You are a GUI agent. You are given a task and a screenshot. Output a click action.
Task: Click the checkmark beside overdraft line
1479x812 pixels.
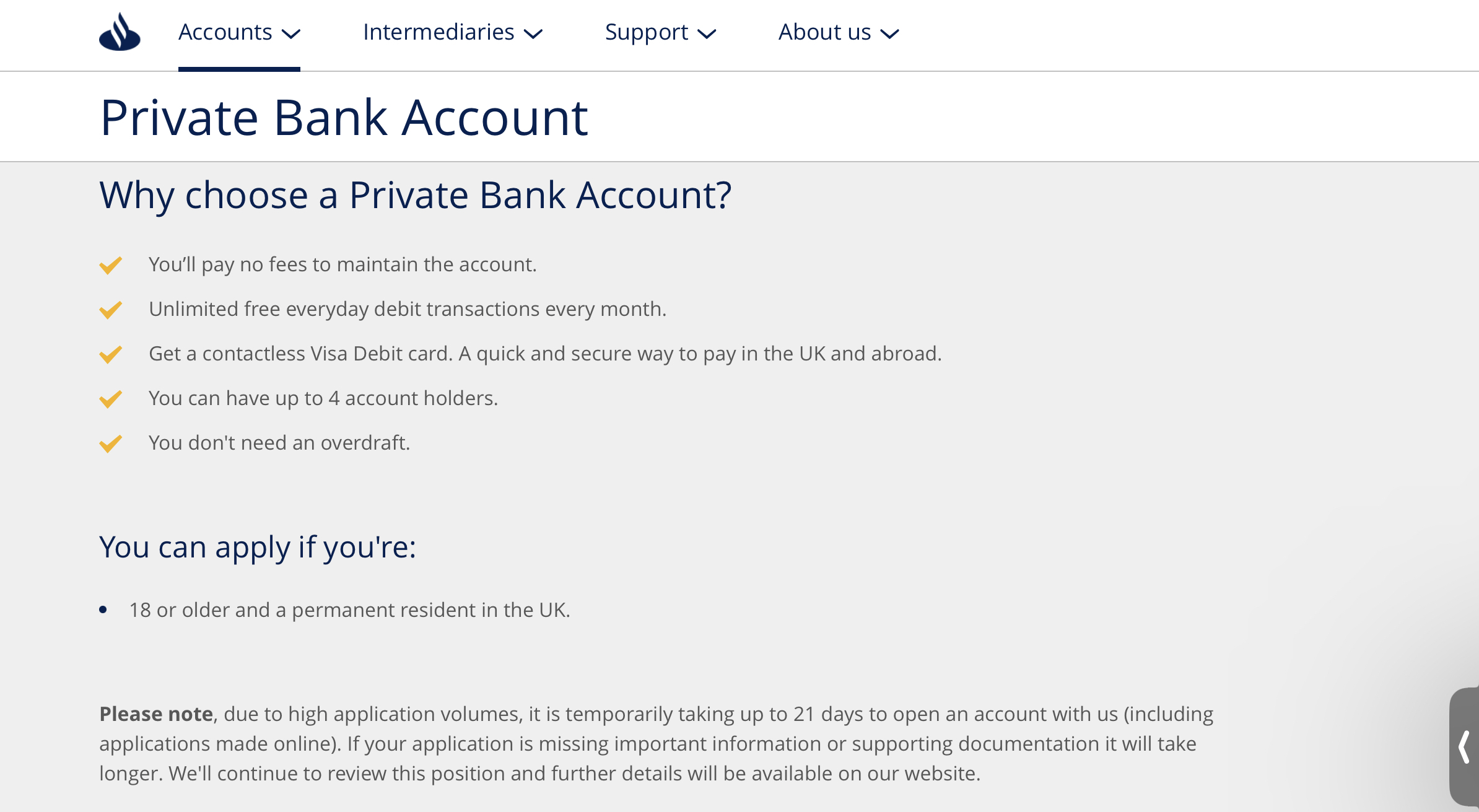[111, 443]
